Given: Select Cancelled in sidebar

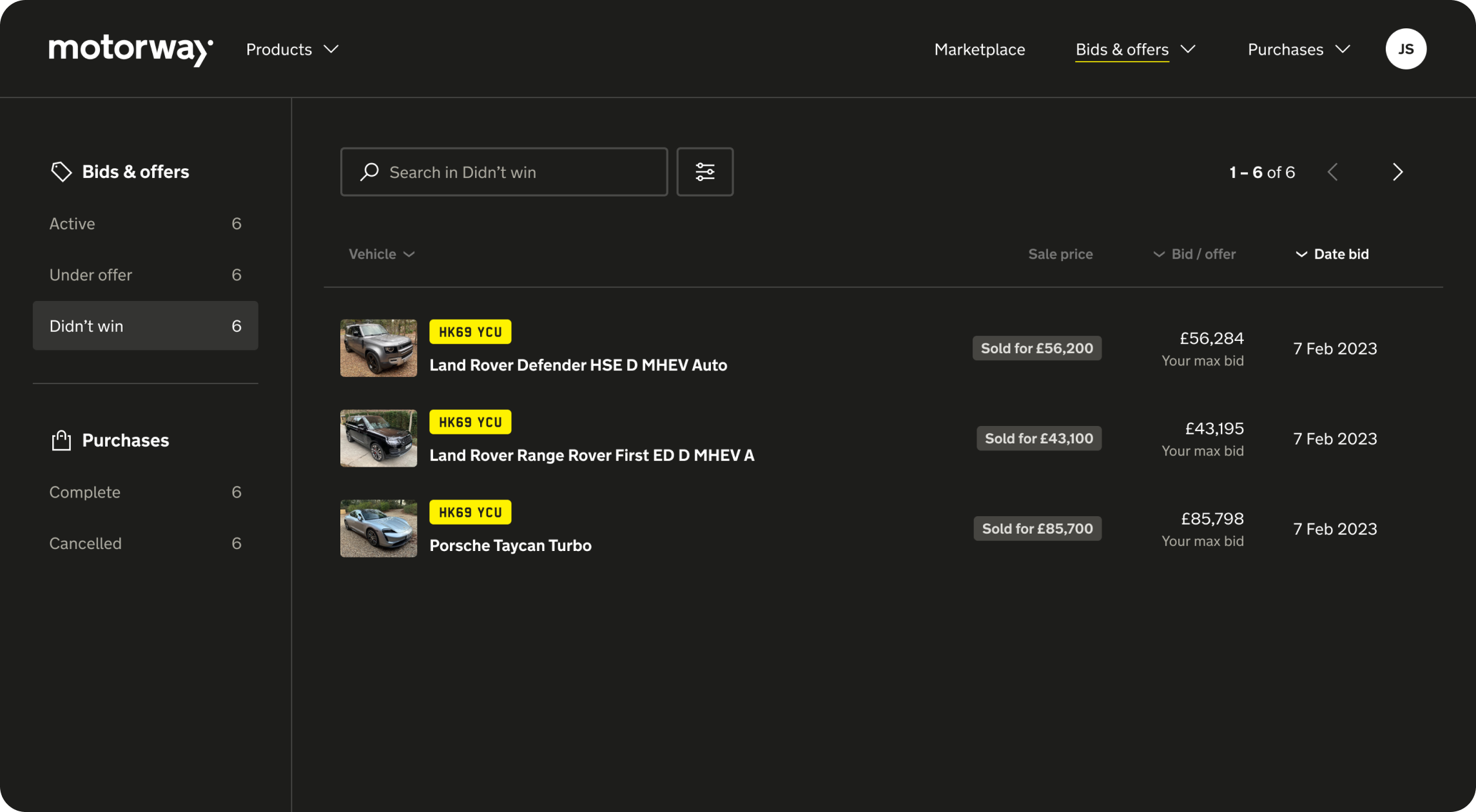Looking at the screenshot, I should coord(146,543).
